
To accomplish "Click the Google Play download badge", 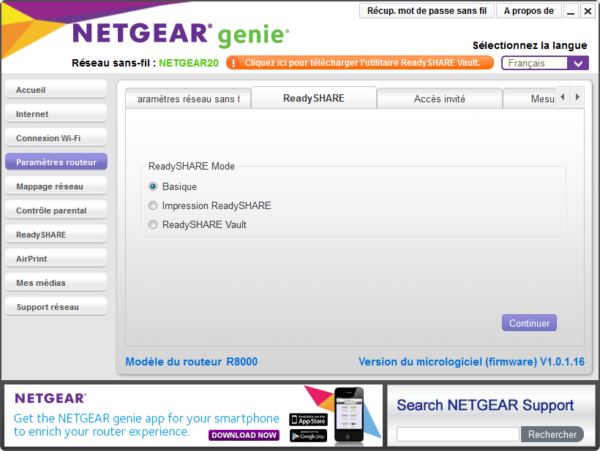I will pos(309,435).
